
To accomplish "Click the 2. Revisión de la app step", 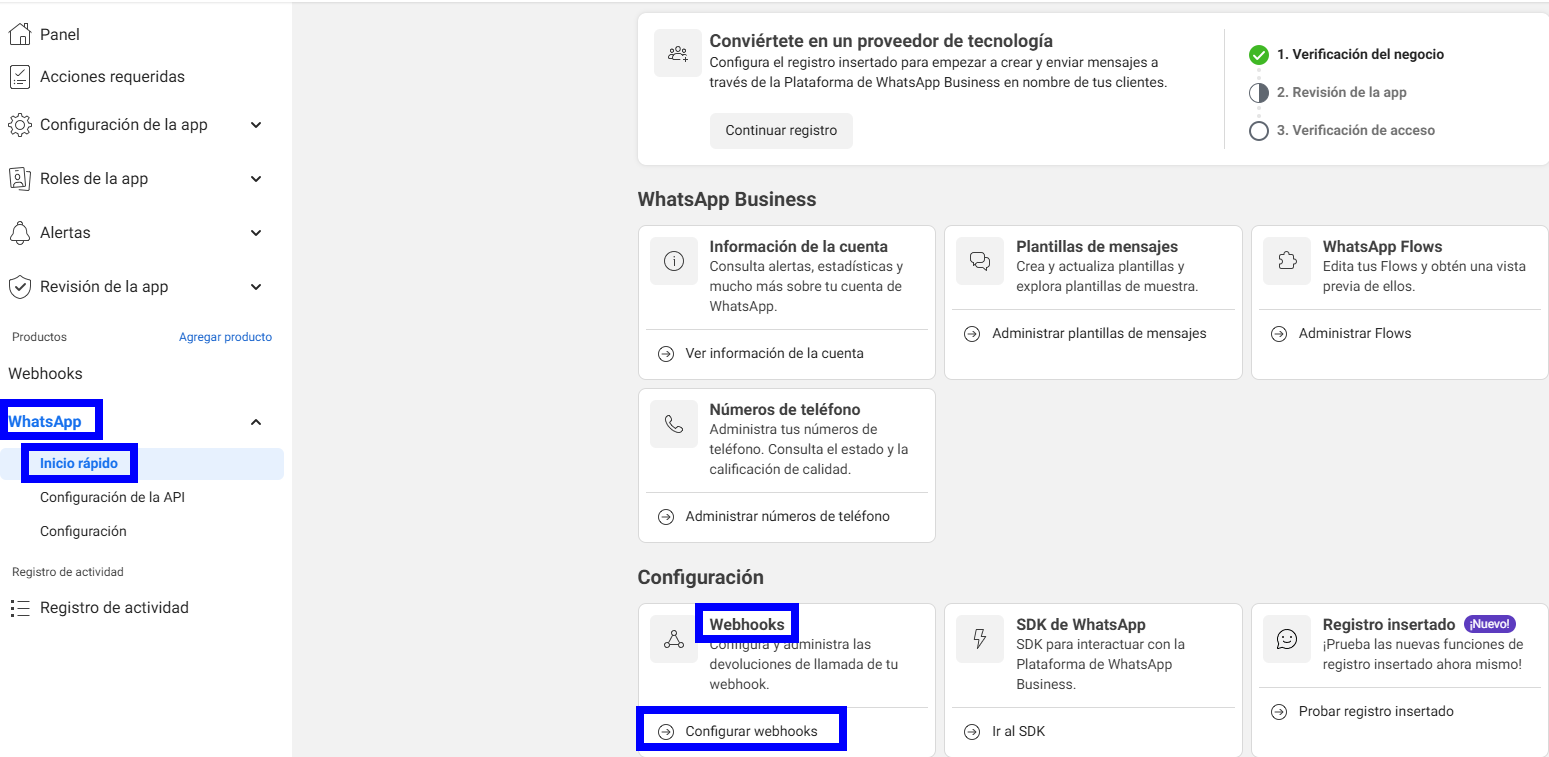I will 1341,93.
